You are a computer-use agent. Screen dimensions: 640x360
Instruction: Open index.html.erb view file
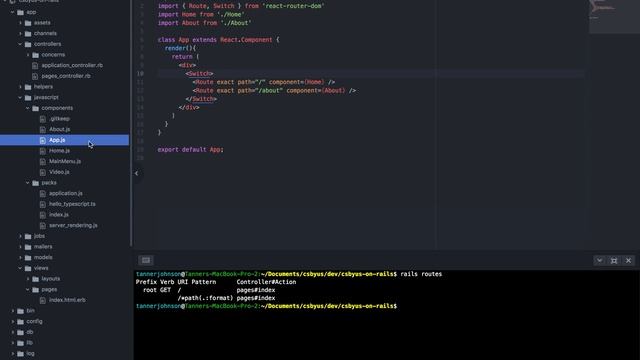click(67, 300)
